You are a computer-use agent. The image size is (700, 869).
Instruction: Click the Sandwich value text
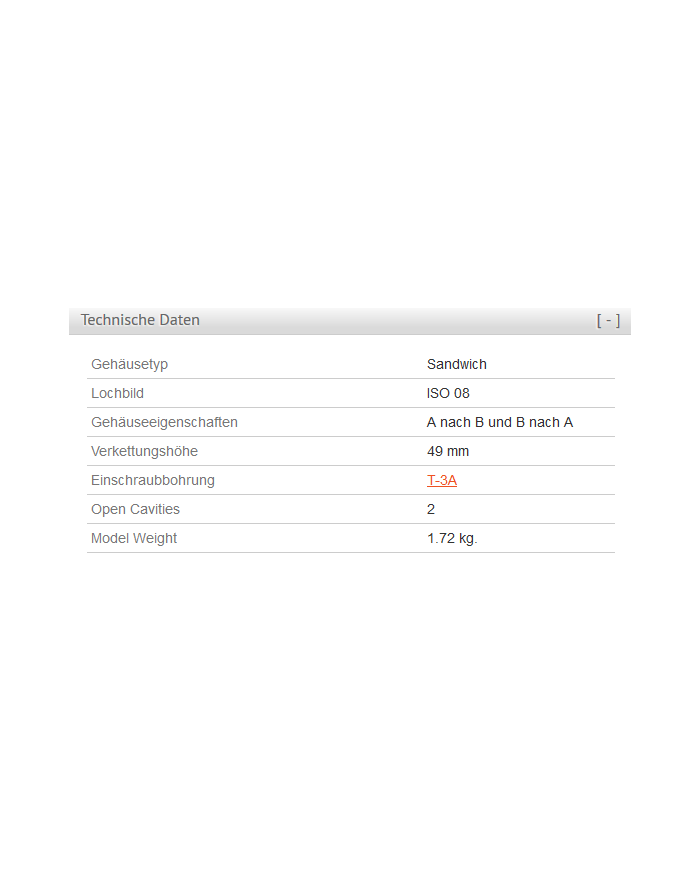(x=456, y=364)
